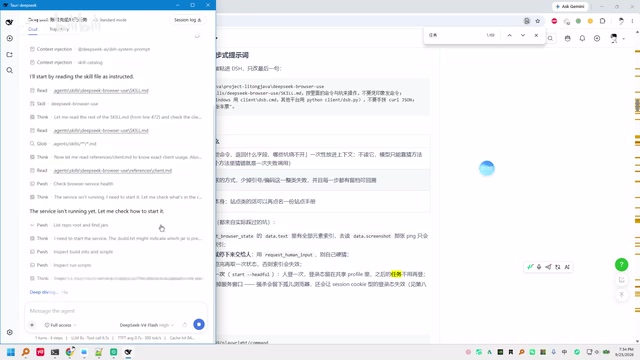Click Think 'The service isn't running' row
This screenshot has width=640, height=360.
[116, 197]
